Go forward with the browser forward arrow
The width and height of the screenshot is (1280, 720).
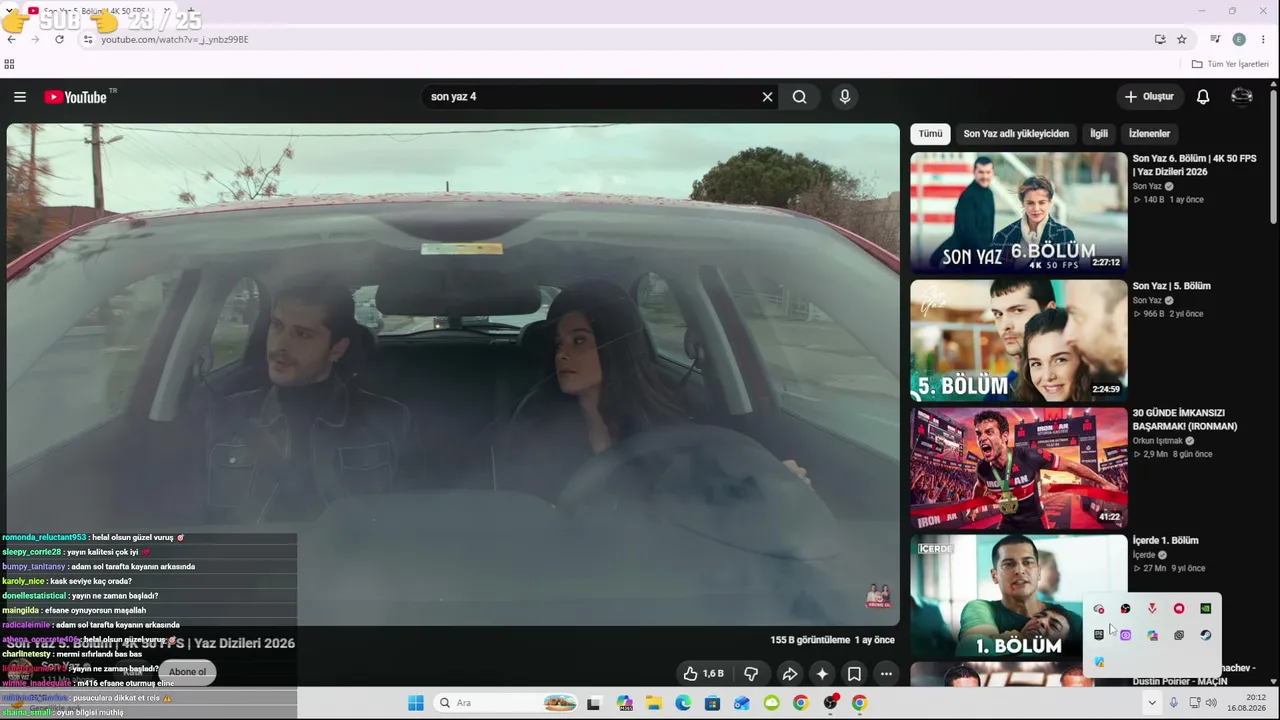[35, 39]
